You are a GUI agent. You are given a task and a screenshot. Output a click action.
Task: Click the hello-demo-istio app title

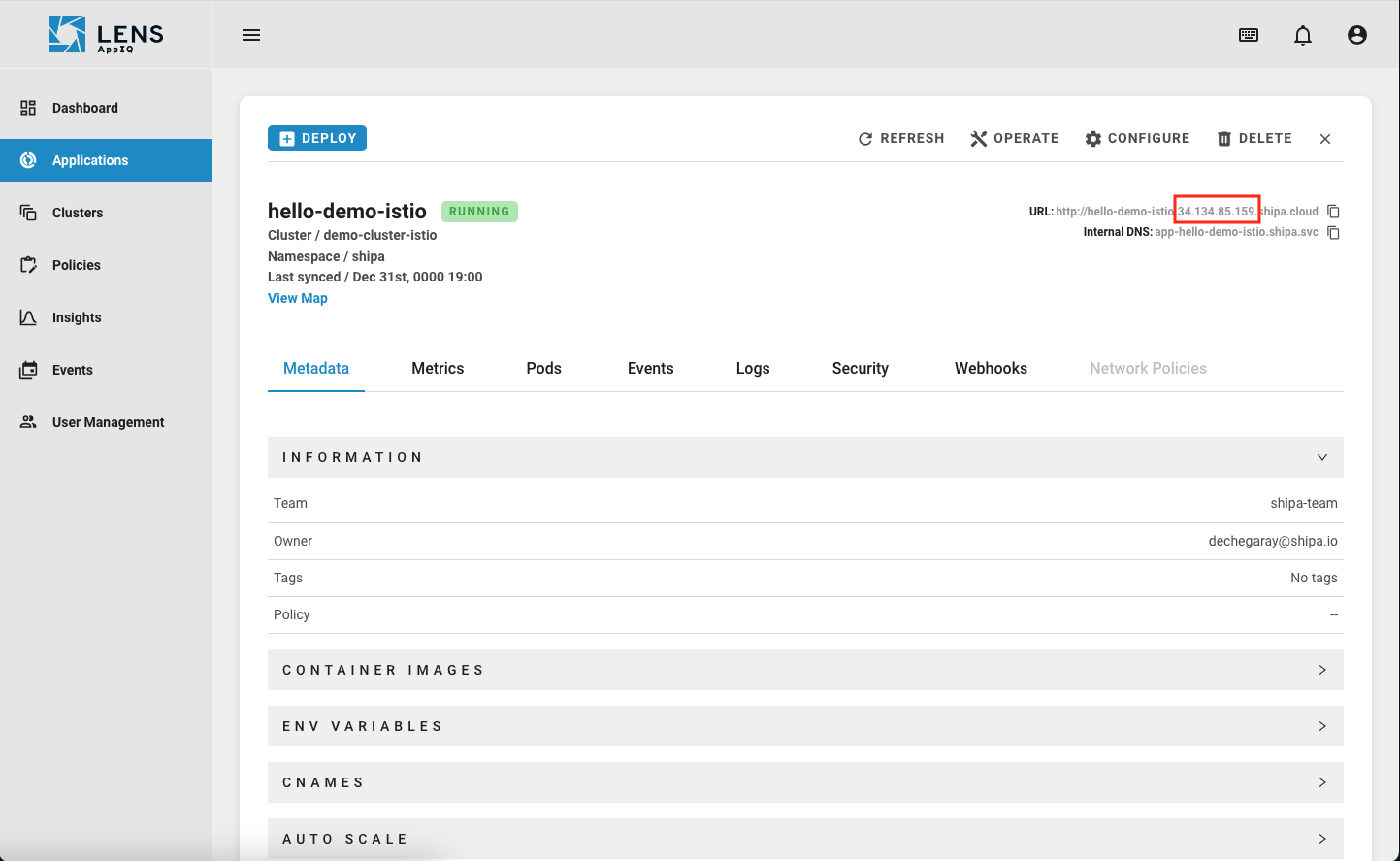[347, 212]
